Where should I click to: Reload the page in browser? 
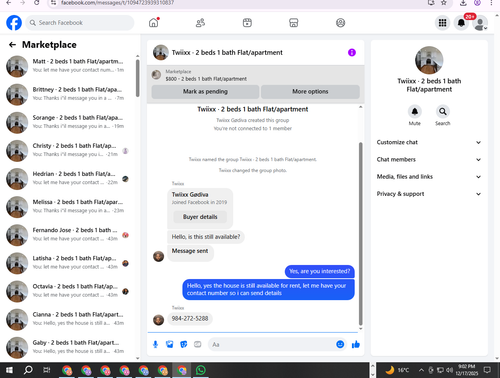click(x=37, y=3)
